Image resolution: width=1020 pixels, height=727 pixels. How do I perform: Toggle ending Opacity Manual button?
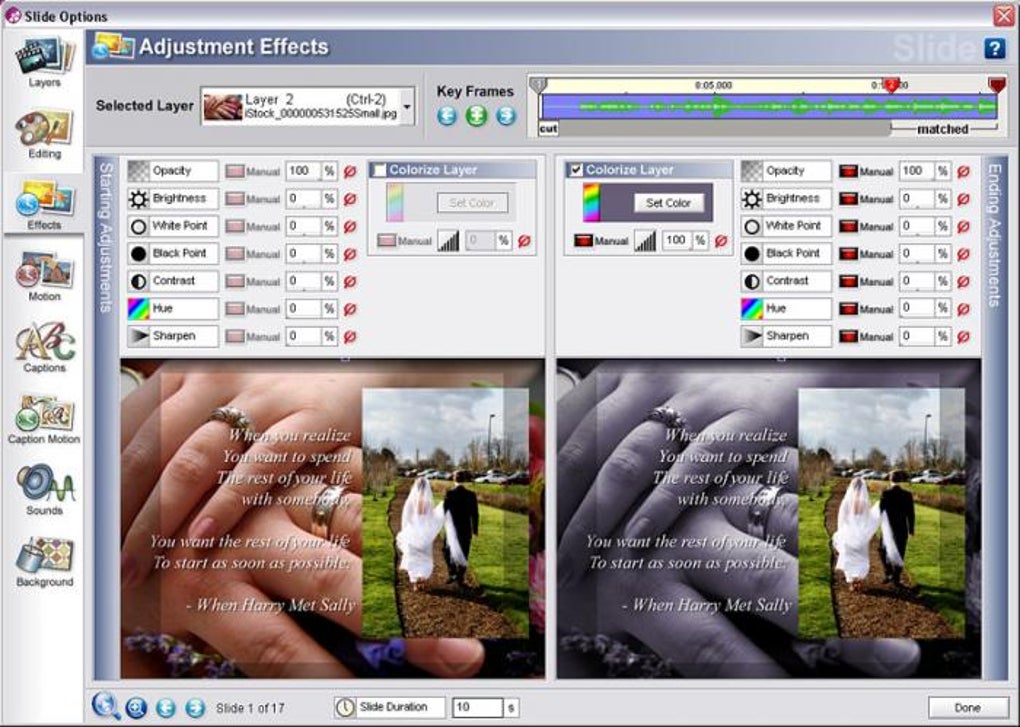pyautogui.click(x=866, y=172)
